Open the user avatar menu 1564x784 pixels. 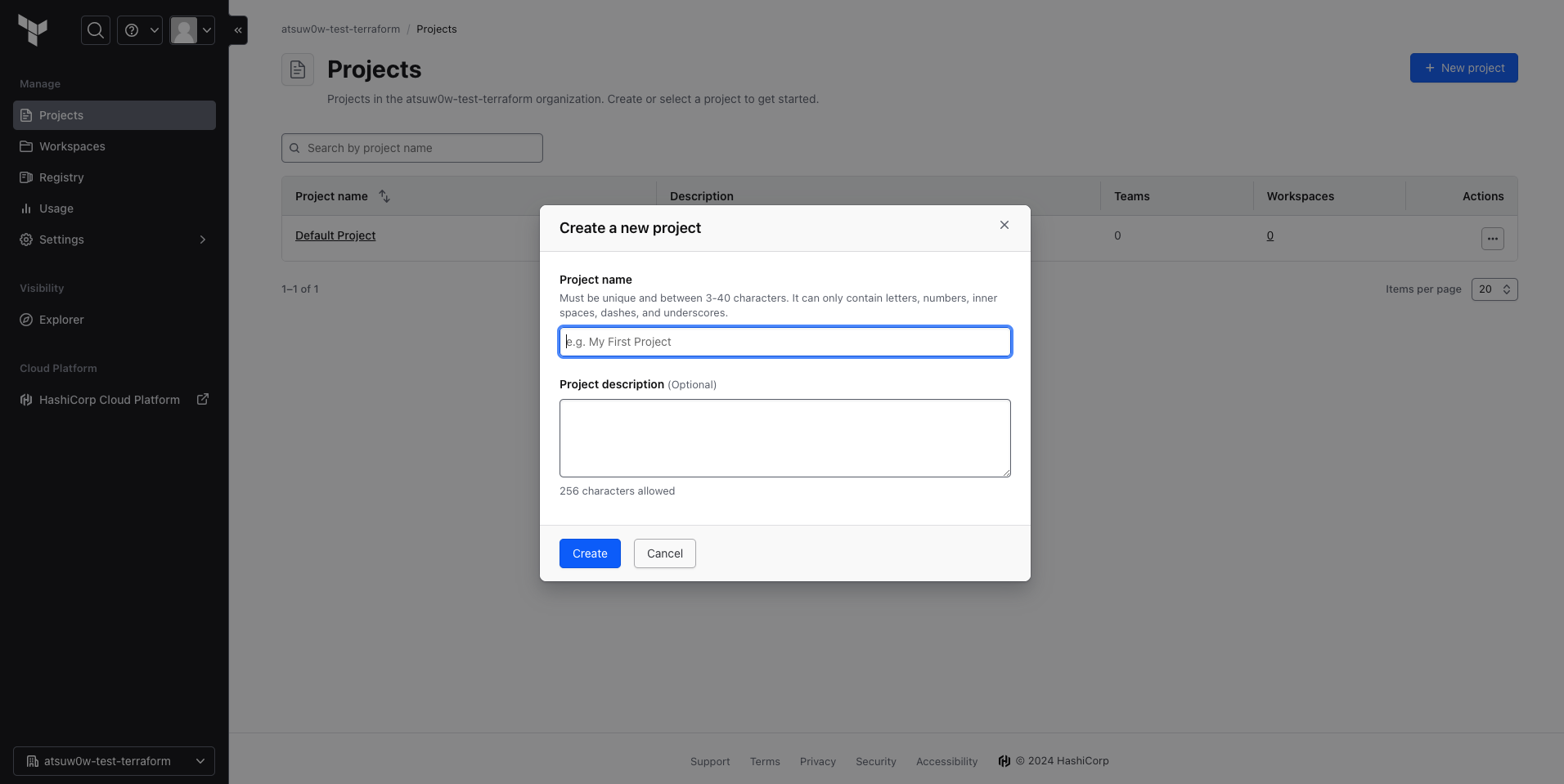click(x=192, y=30)
